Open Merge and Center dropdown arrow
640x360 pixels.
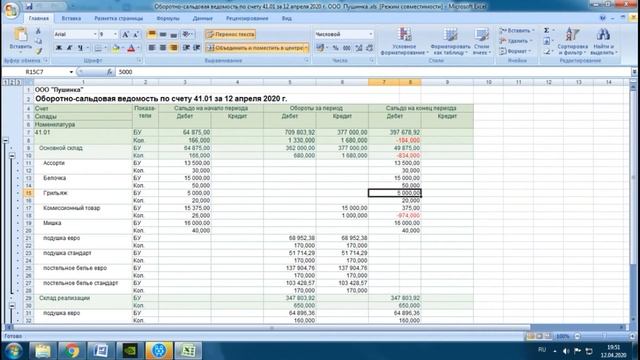[x=306, y=48]
